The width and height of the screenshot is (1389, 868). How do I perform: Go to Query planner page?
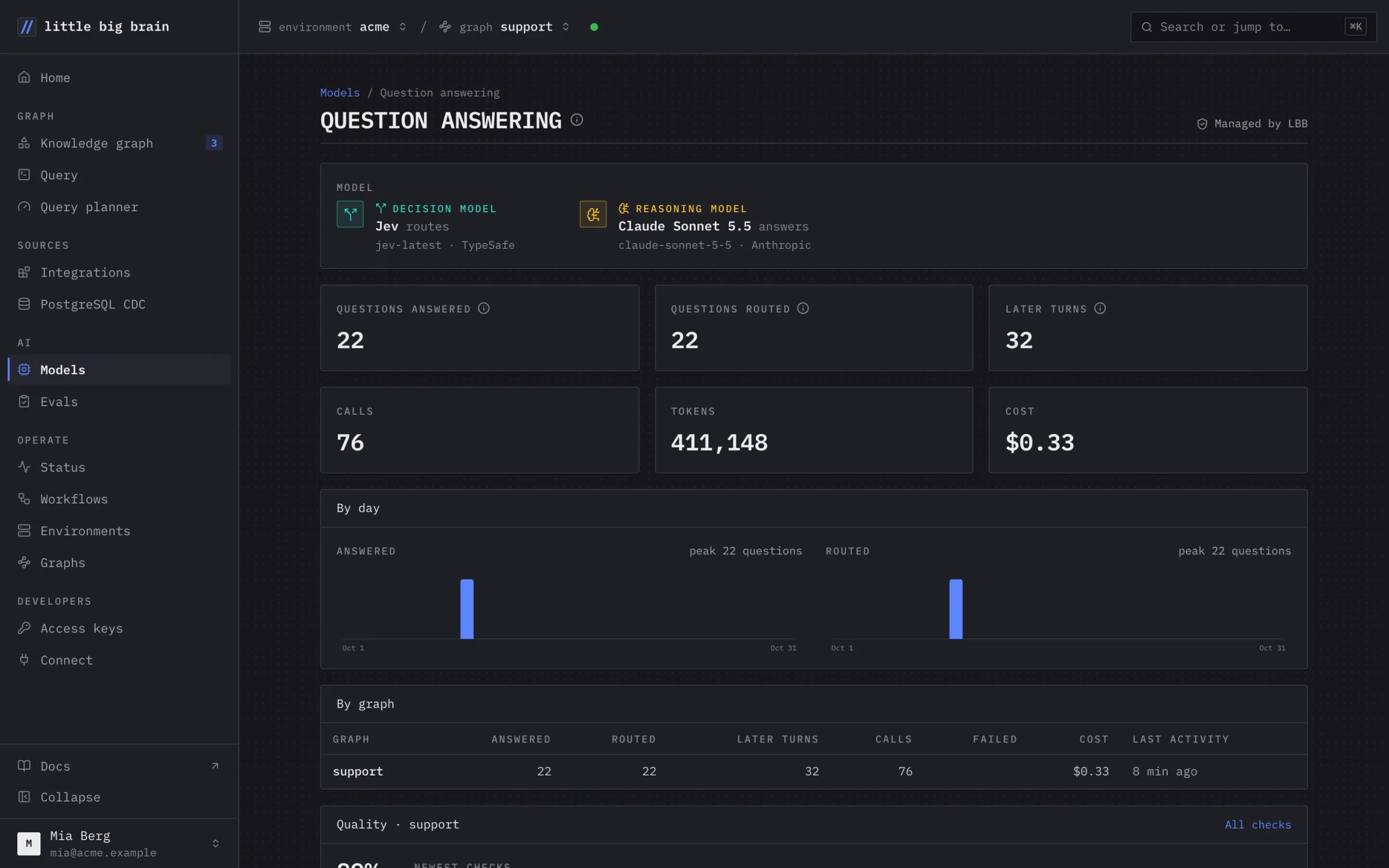point(119,207)
